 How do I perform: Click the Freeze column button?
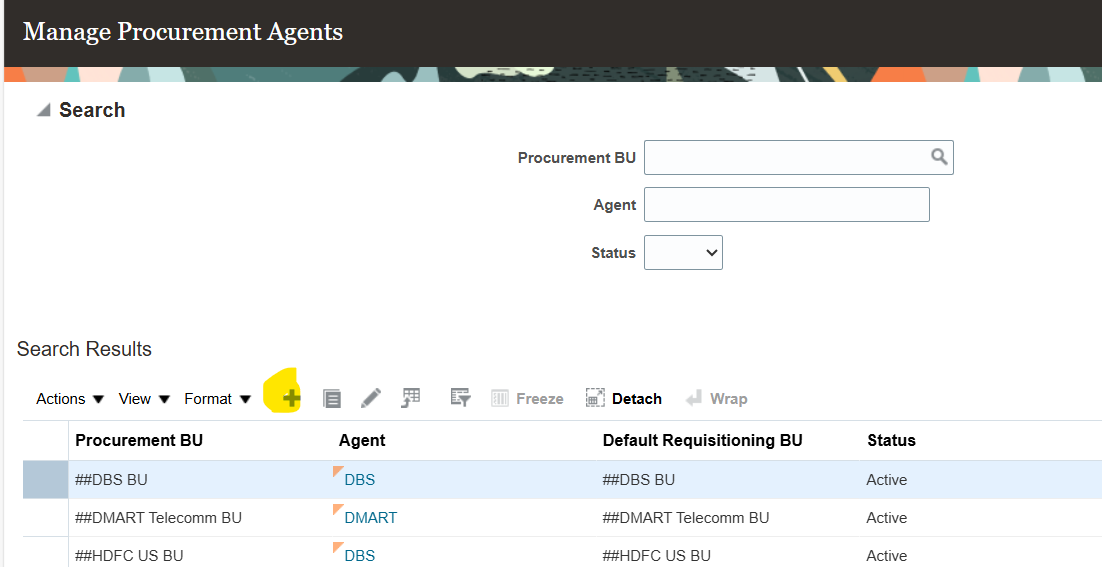[x=527, y=399]
